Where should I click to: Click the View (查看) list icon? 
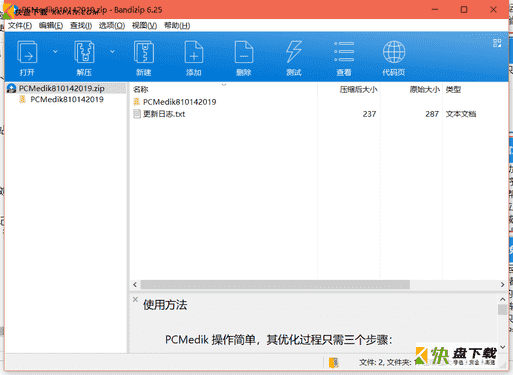[x=344, y=52]
